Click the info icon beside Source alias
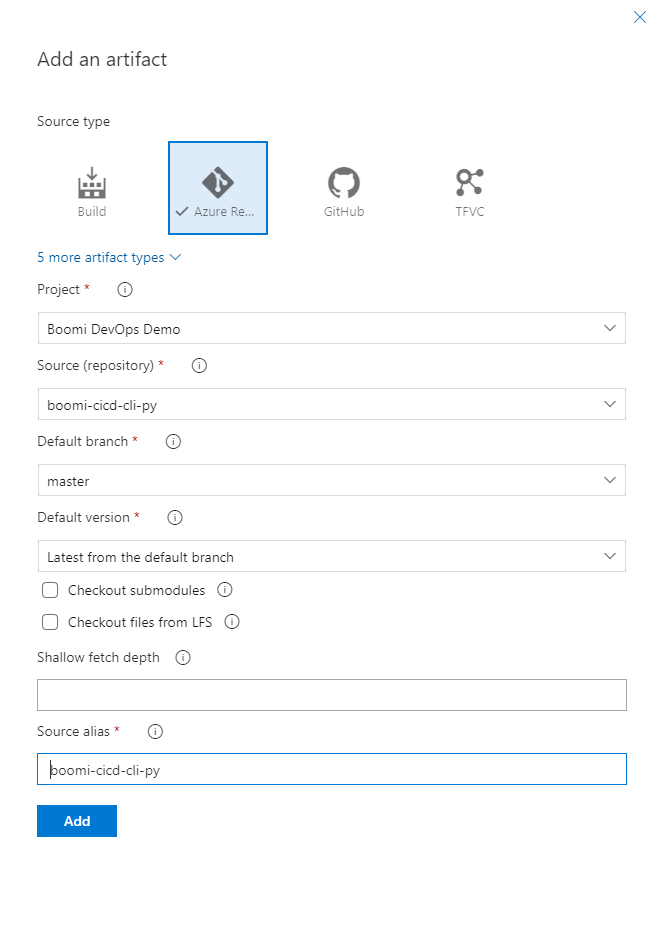The height and width of the screenshot is (935, 662). 155,732
